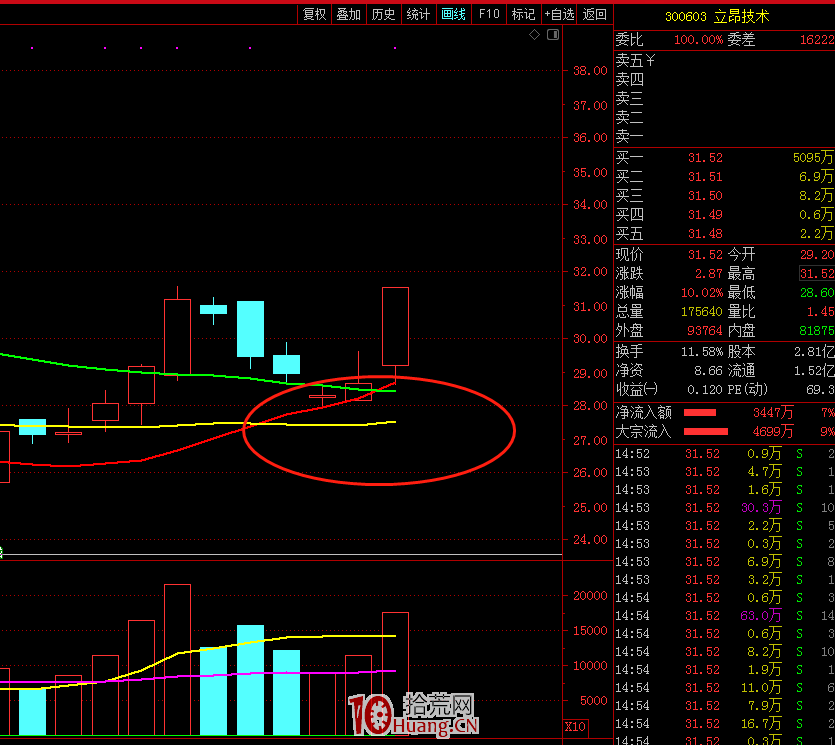The height and width of the screenshot is (745, 835).
Task: Click the 委比 100.00% value
Action: 698,40
